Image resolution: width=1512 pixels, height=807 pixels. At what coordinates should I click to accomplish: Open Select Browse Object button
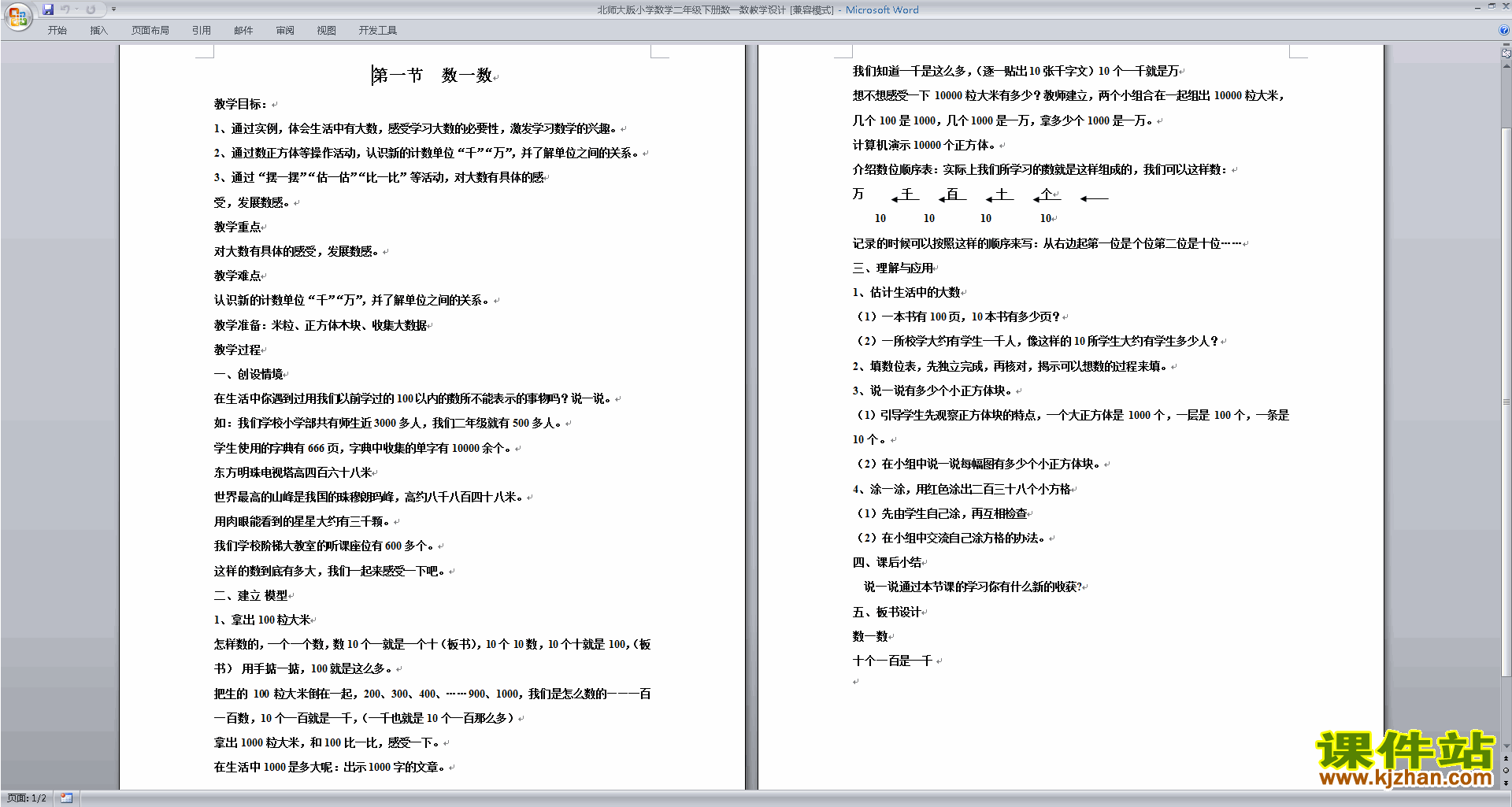coord(1506,771)
